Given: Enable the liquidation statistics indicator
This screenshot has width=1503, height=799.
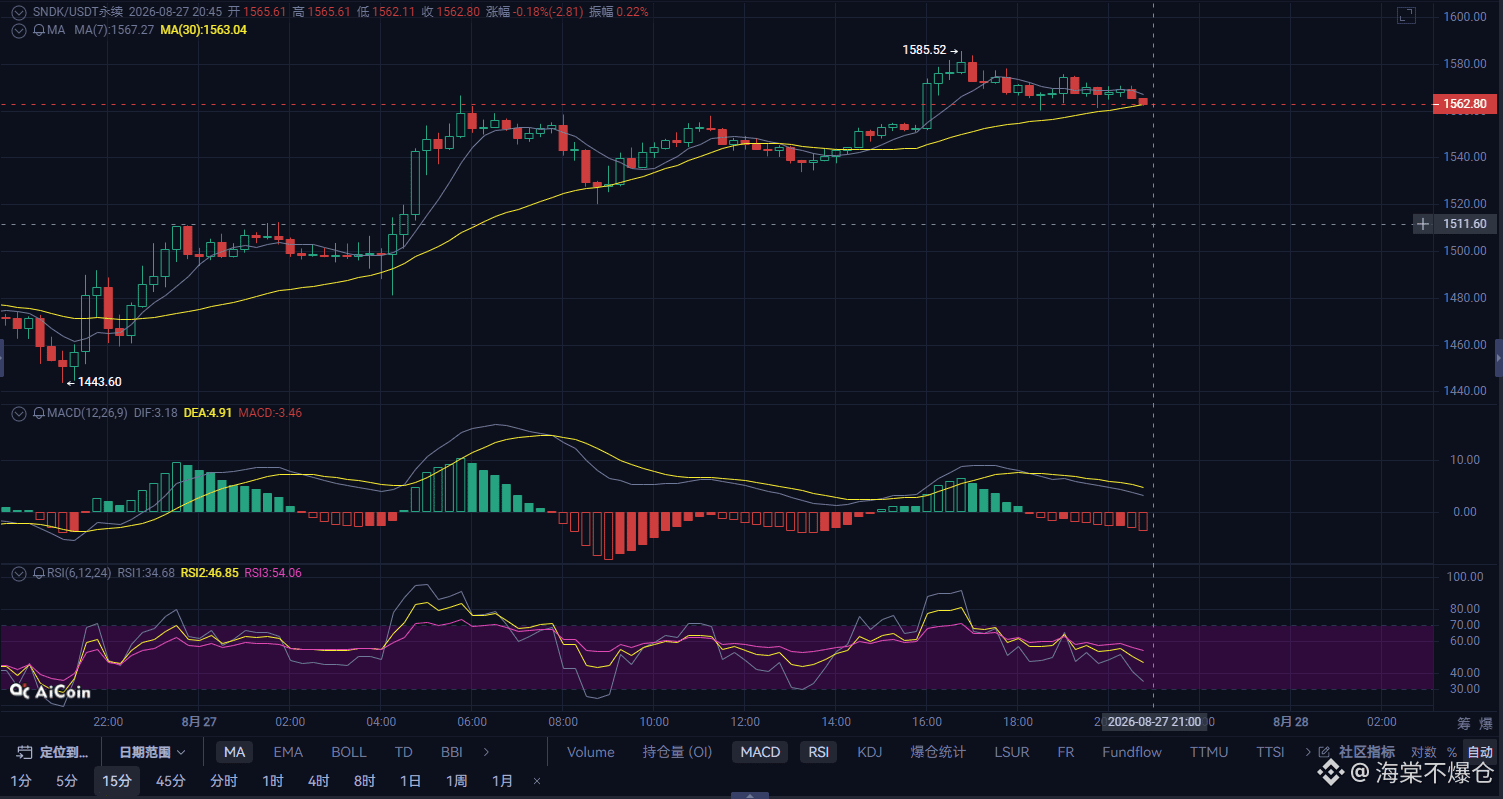Looking at the screenshot, I should [938, 752].
